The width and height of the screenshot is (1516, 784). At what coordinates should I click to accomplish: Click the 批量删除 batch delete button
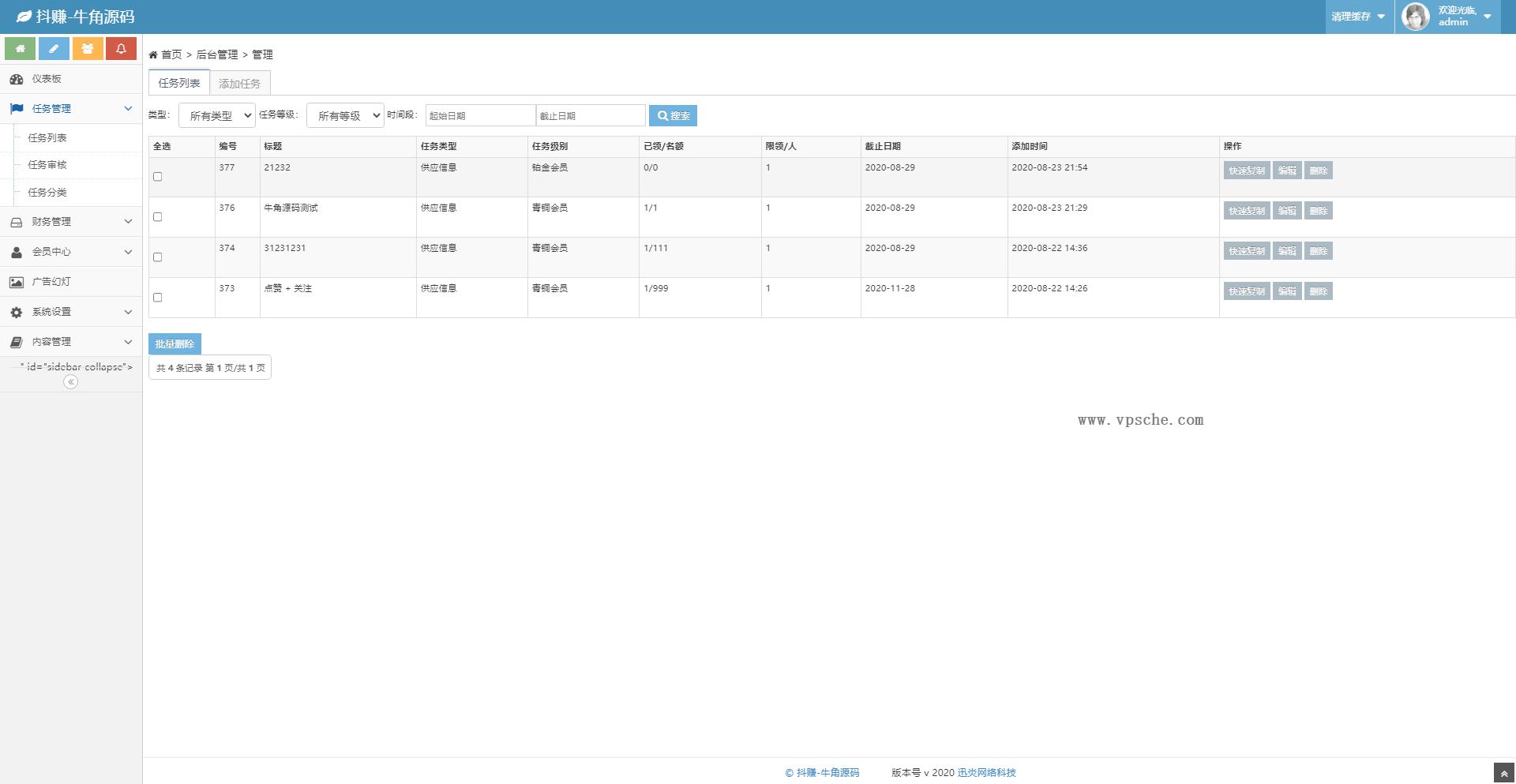(174, 344)
